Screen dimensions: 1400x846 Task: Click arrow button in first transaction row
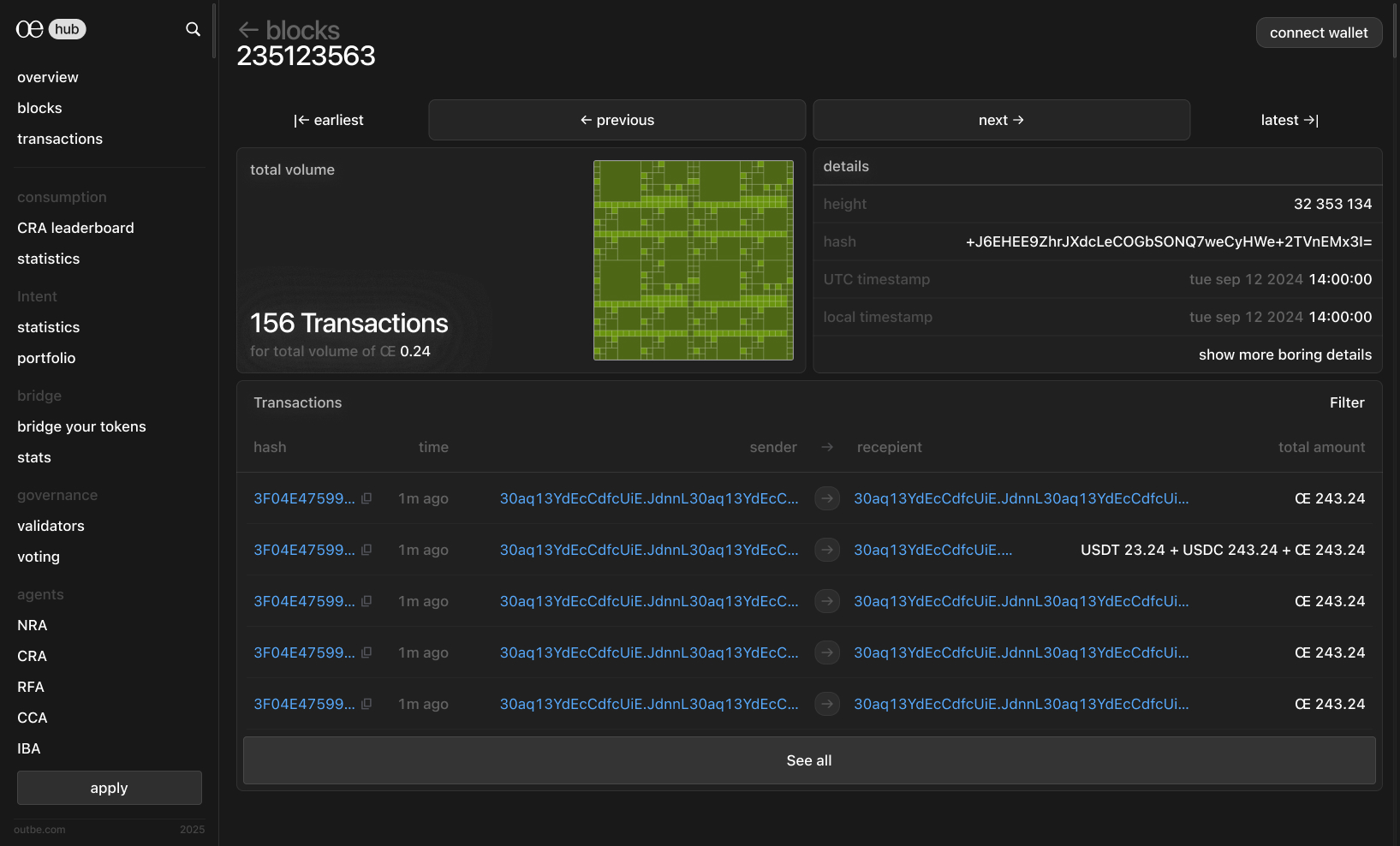point(827,498)
